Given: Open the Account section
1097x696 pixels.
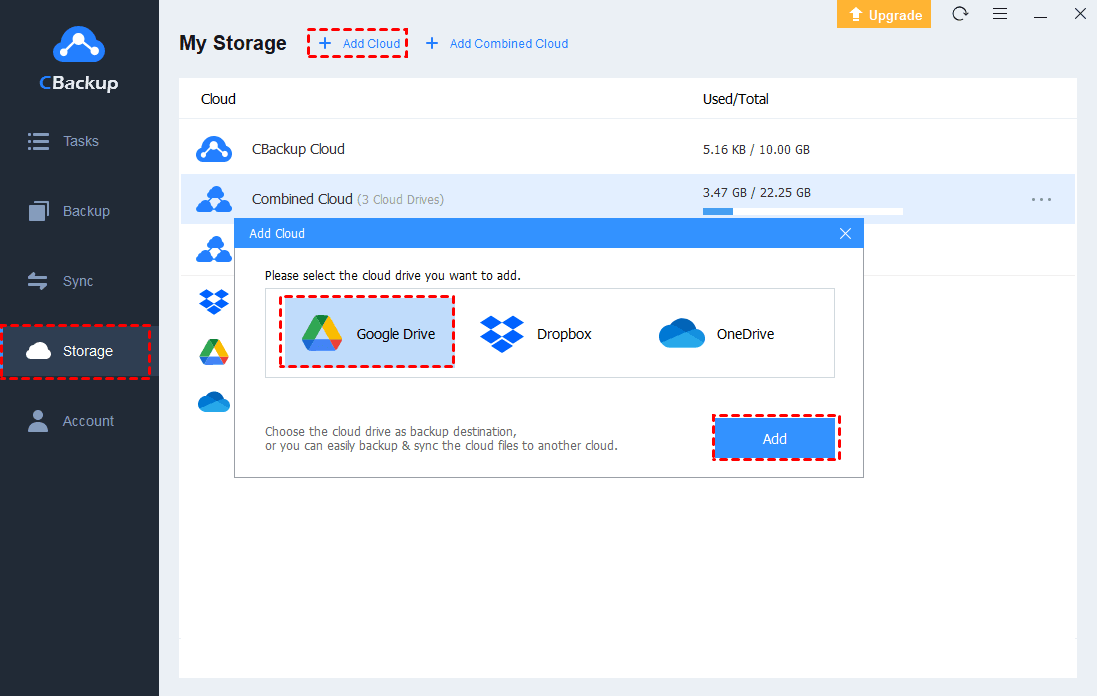Looking at the screenshot, I should click(79, 421).
